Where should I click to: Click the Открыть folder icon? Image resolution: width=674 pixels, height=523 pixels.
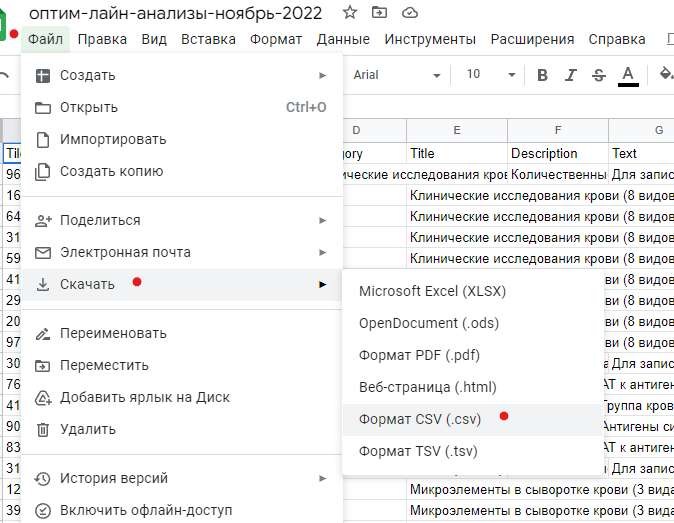pyautogui.click(x=43, y=107)
